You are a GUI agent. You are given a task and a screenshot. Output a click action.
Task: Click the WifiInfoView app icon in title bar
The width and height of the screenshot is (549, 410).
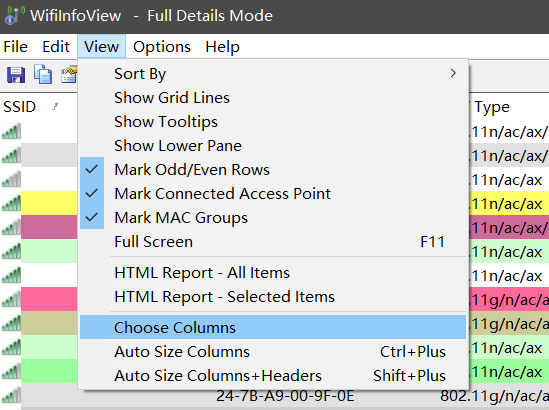click(x=14, y=15)
